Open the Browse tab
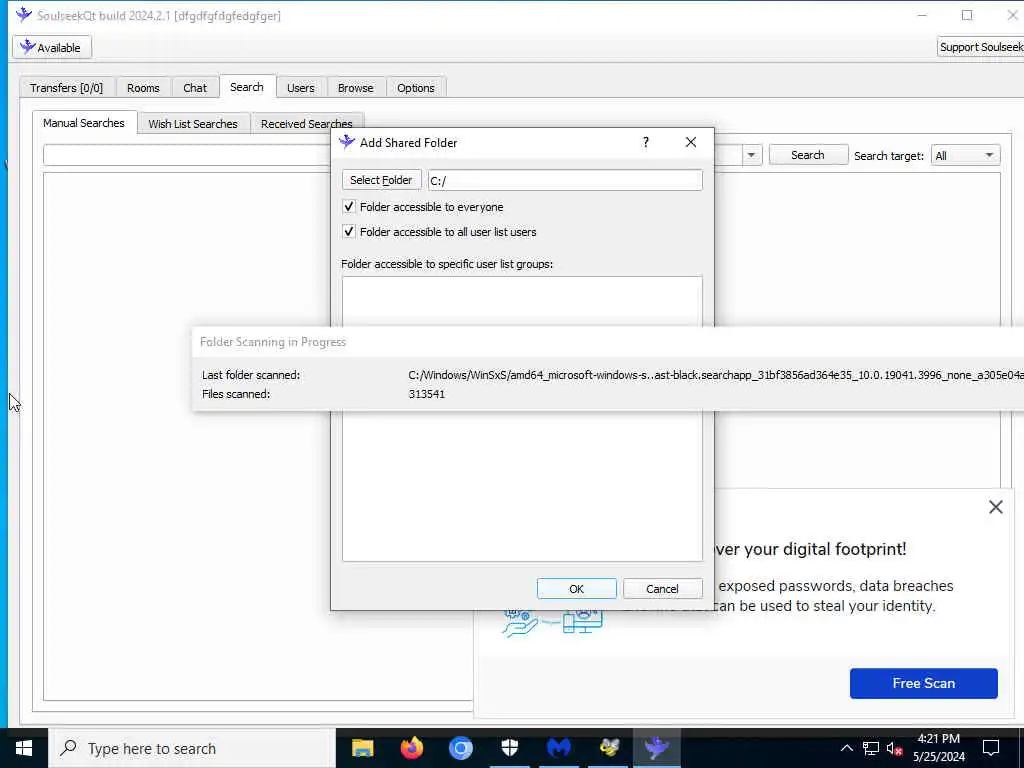 point(356,88)
